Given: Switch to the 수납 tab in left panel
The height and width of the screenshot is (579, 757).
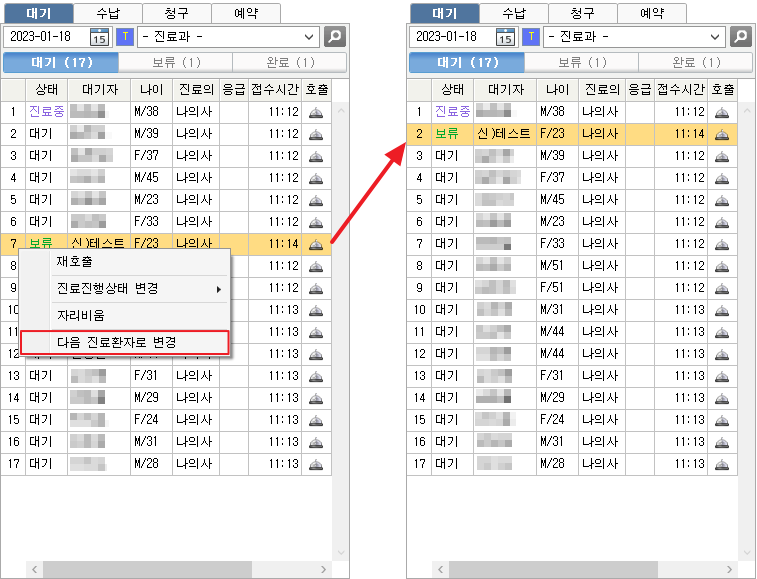Looking at the screenshot, I should point(108,13).
